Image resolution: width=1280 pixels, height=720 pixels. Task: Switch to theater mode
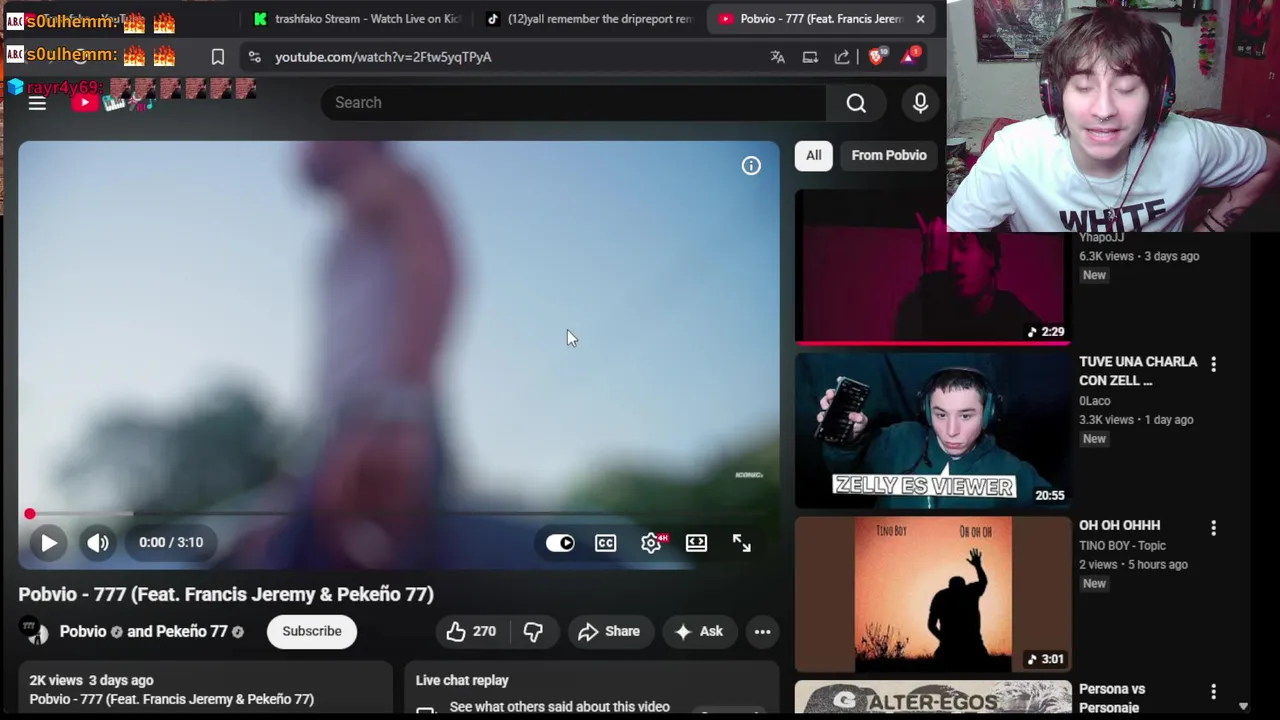click(696, 543)
